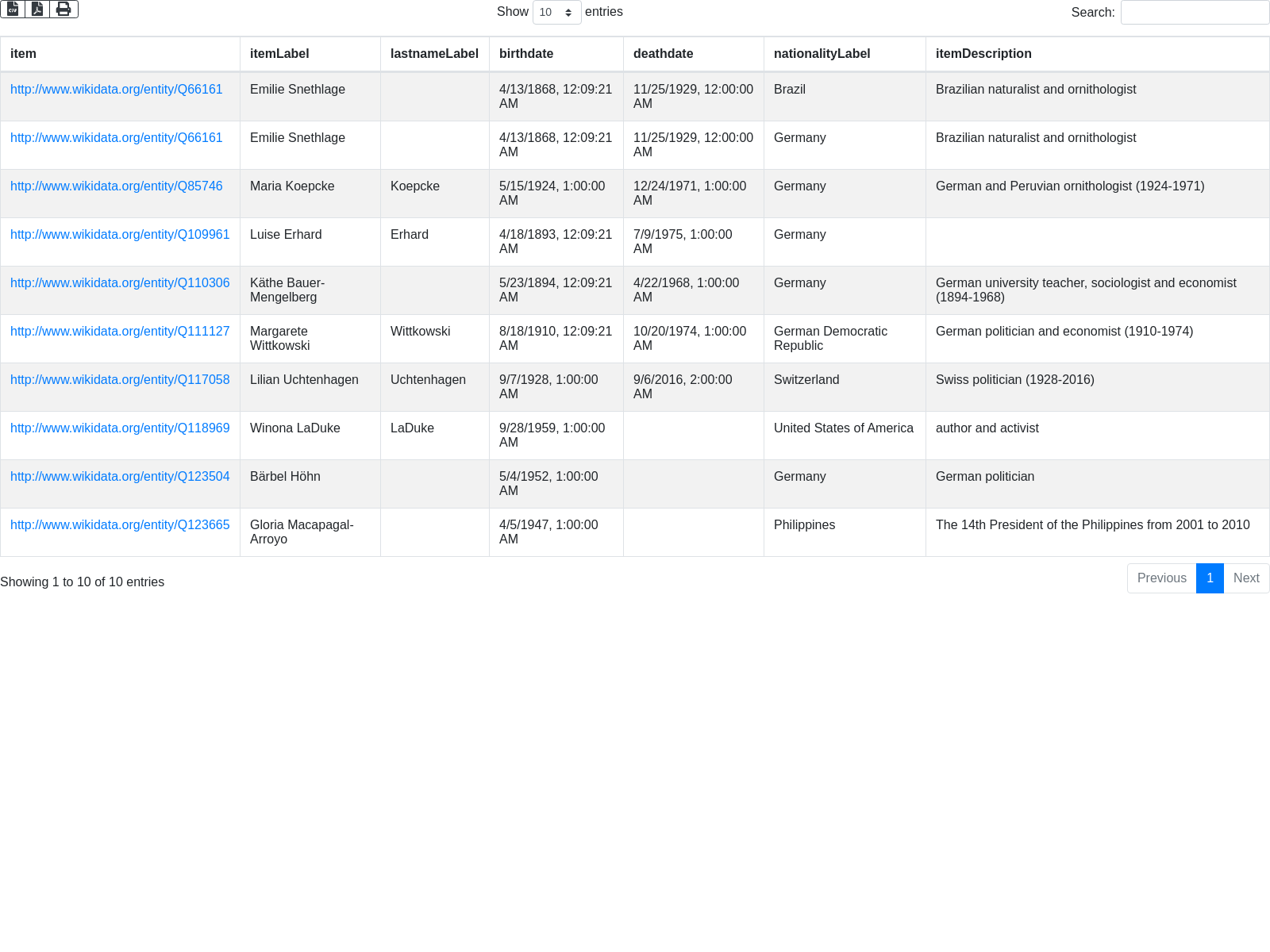Follow Wikidata link for Winona LaDuke

tap(120, 428)
